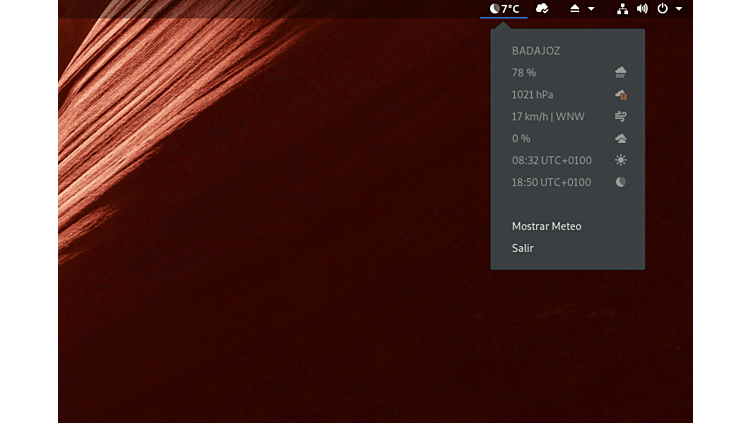
Task: Click the eject removable drives icon
Action: pyautogui.click(x=575, y=9)
